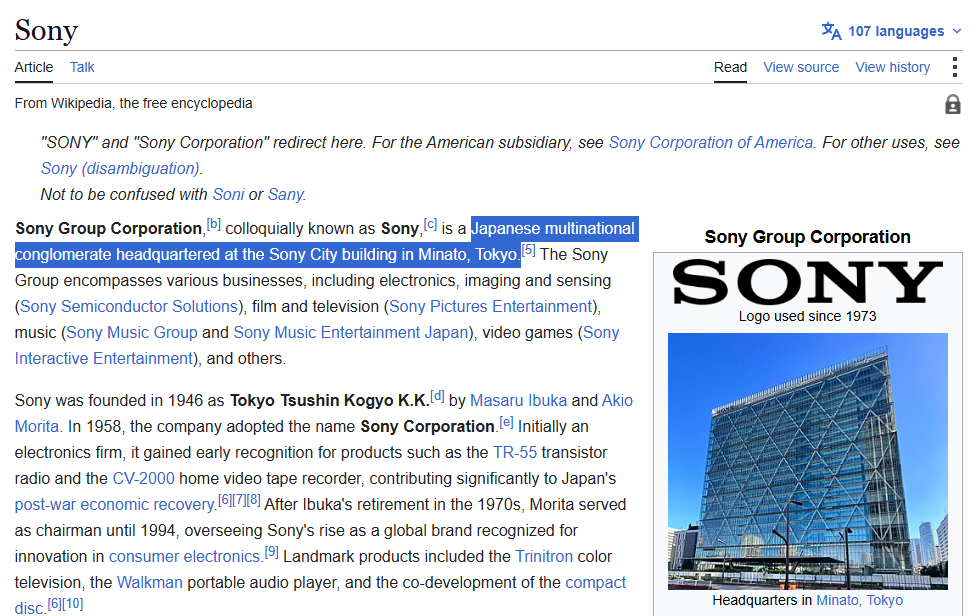Follow the Masaru Ibuka link

[x=518, y=401]
